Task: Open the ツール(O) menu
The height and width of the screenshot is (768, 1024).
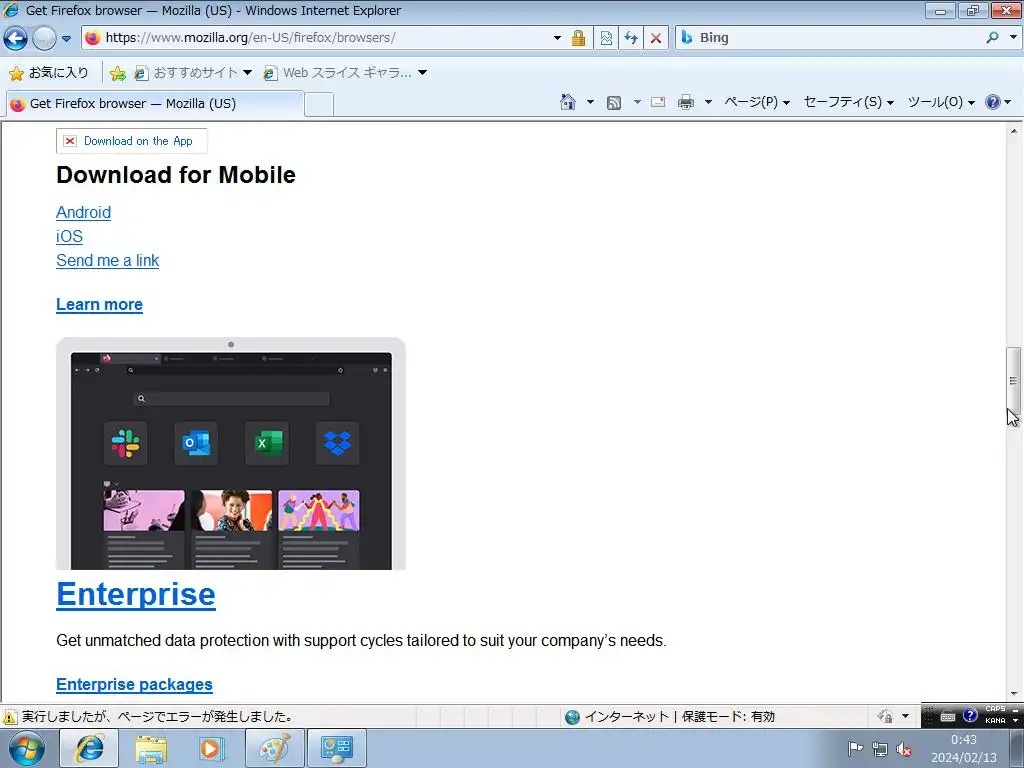Action: [x=940, y=102]
